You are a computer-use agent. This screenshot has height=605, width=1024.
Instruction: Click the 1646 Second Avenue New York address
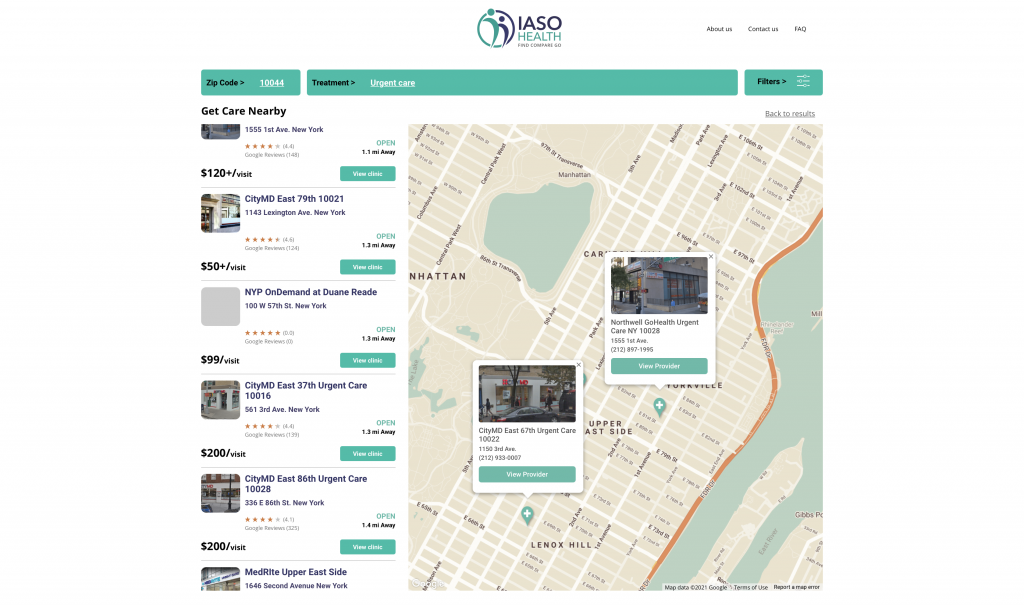click(x=296, y=586)
